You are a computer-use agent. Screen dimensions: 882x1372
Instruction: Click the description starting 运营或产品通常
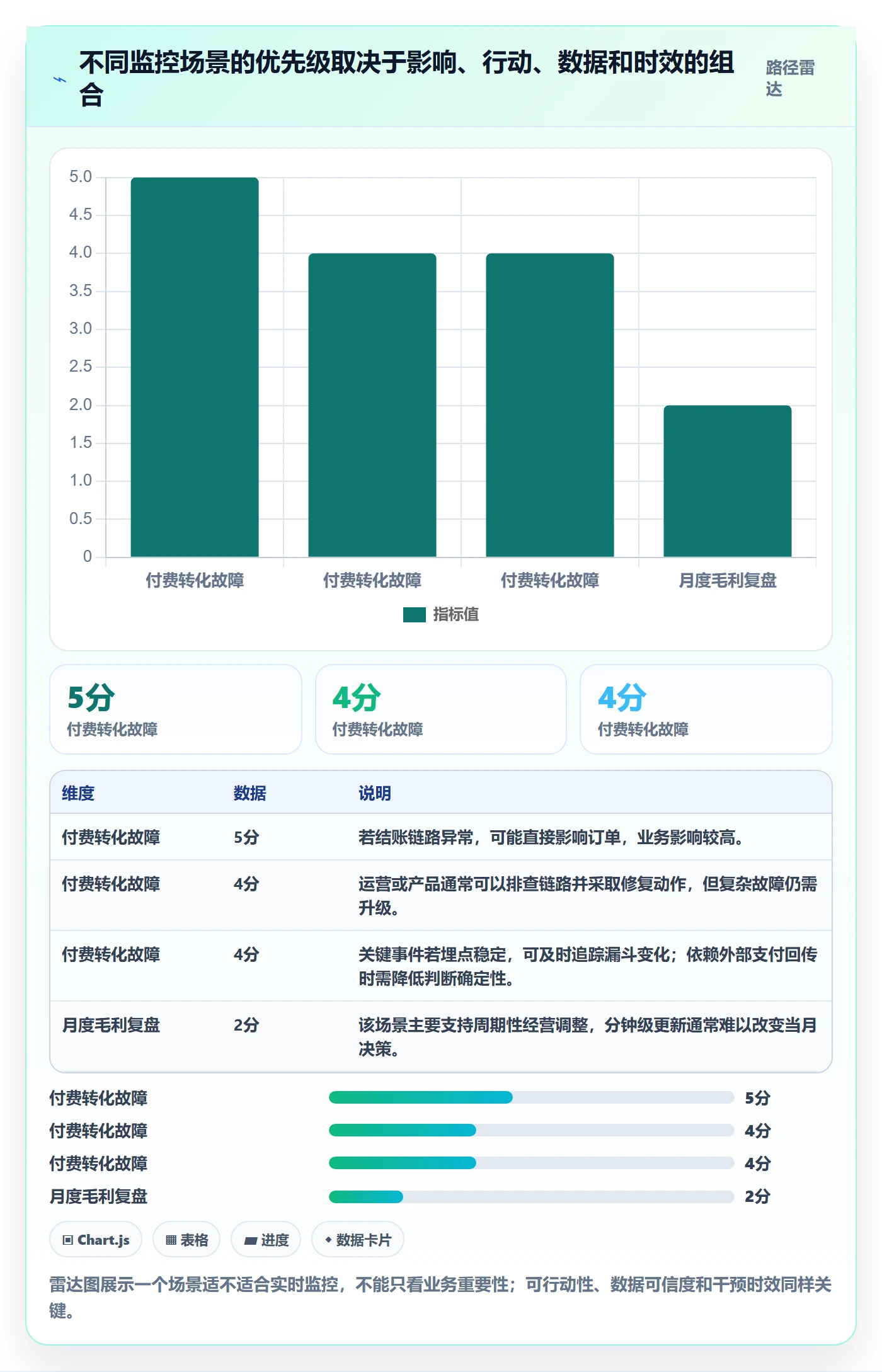588,896
